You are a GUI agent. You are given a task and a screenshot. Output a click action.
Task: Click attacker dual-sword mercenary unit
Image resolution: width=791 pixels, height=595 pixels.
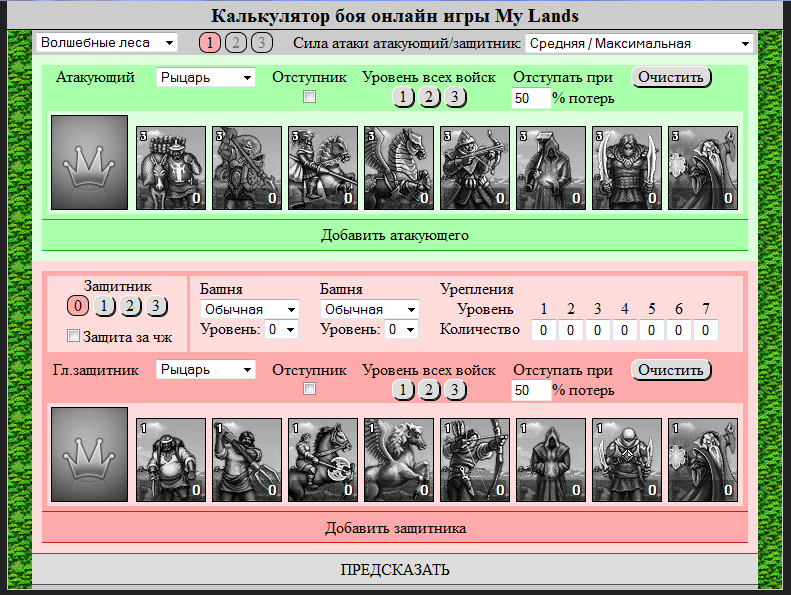pyautogui.click(x=627, y=168)
